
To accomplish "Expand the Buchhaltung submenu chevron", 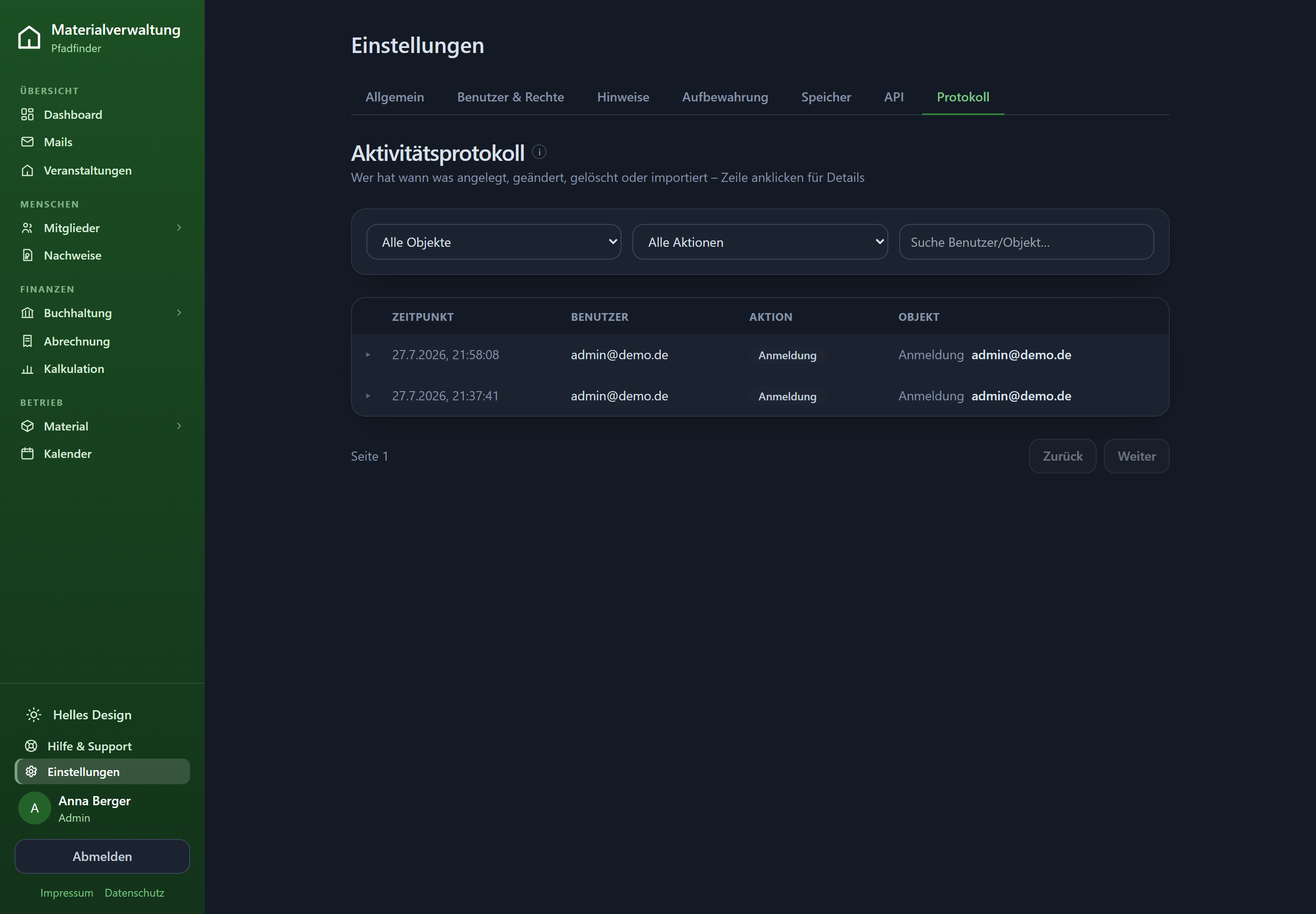I will [x=179, y=313].
